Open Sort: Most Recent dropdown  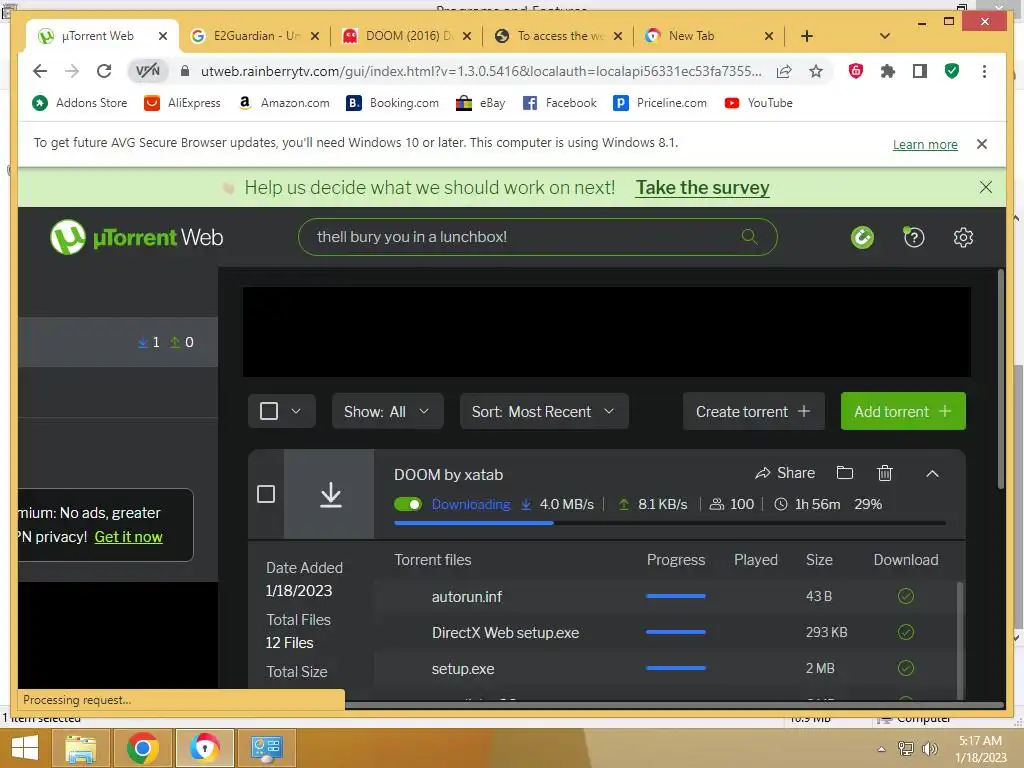tap(544, 411)
